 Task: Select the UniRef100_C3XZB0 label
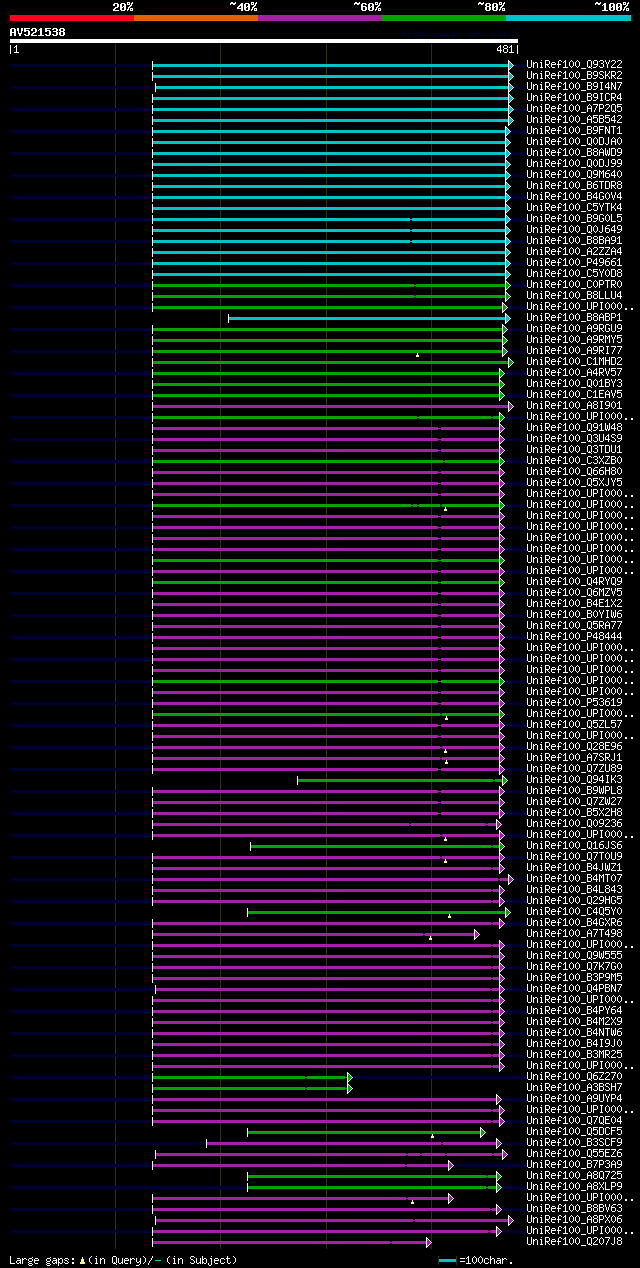point(574,460)
